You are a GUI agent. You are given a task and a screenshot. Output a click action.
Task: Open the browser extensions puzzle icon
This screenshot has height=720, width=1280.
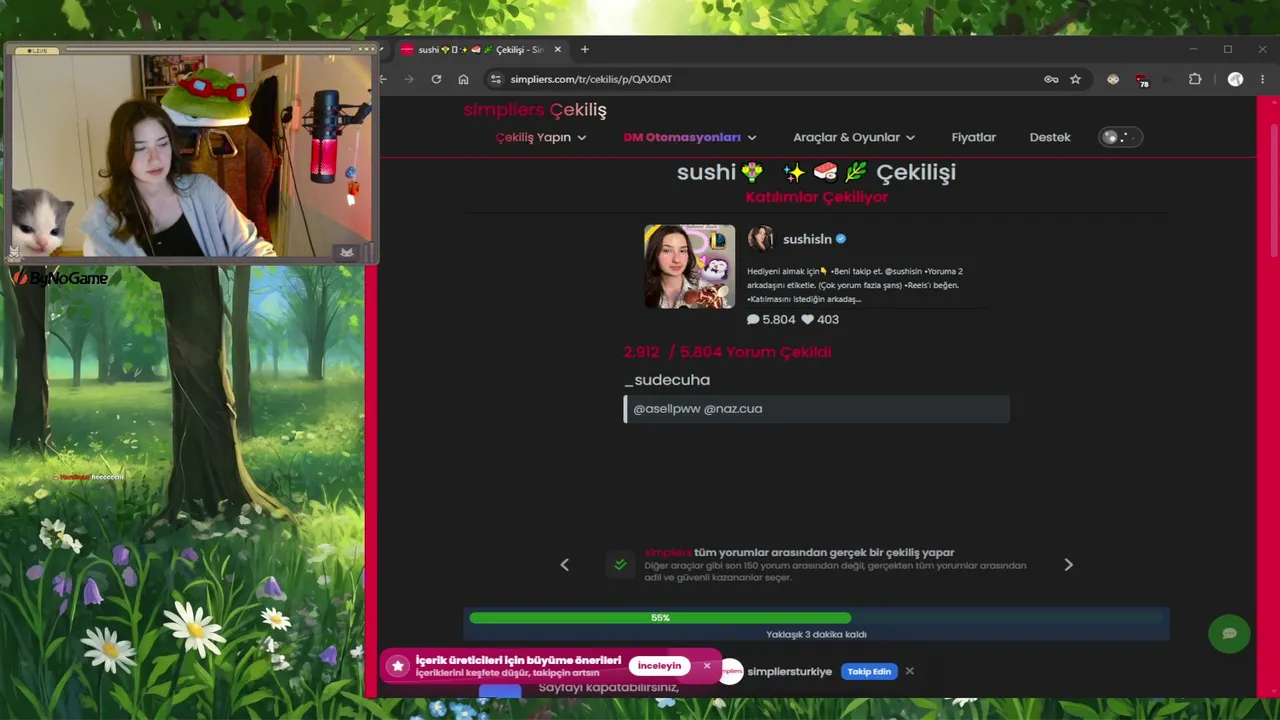tap(1195, 79)
